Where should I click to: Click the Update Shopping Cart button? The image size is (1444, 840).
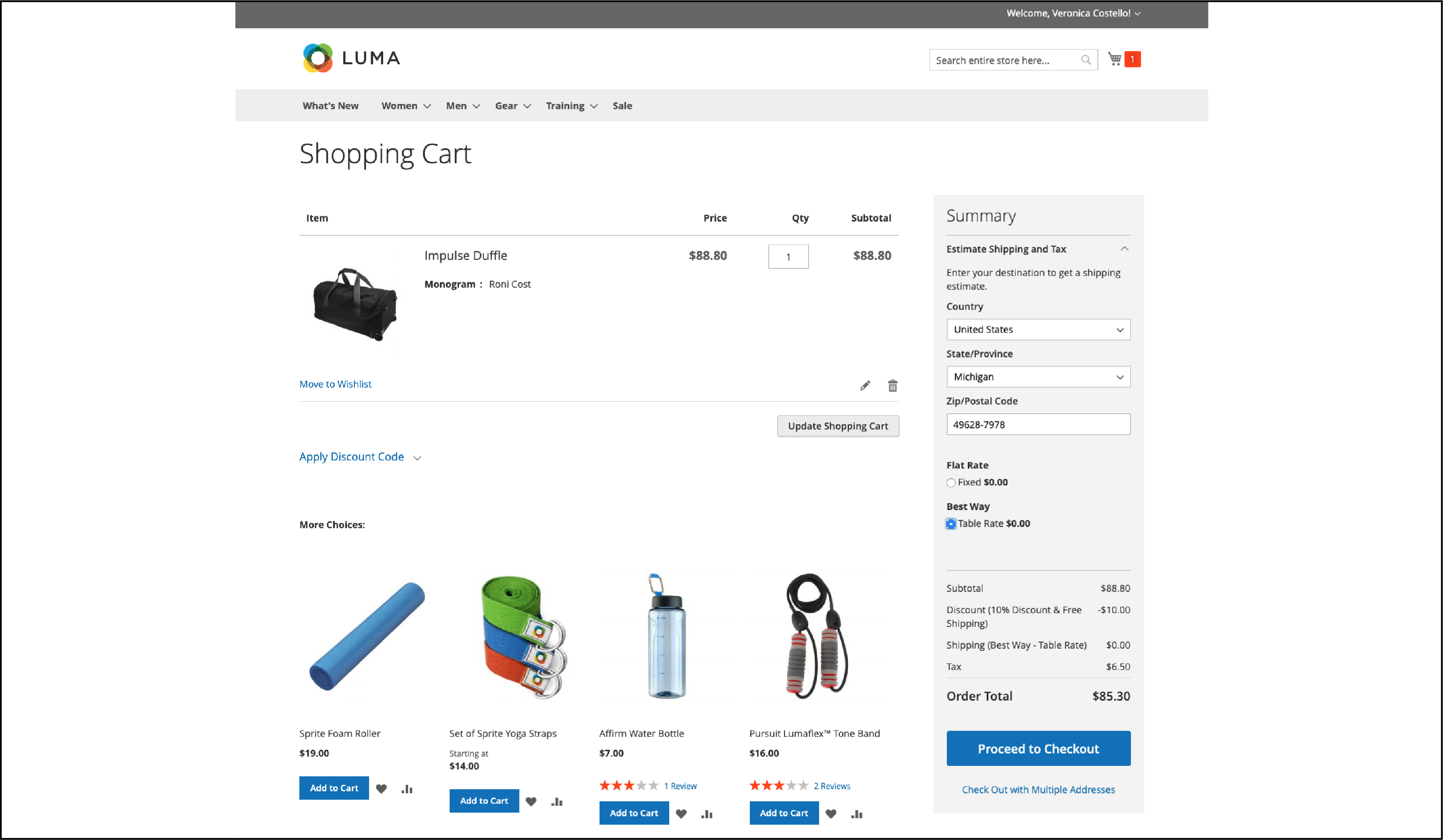[838, 426]
